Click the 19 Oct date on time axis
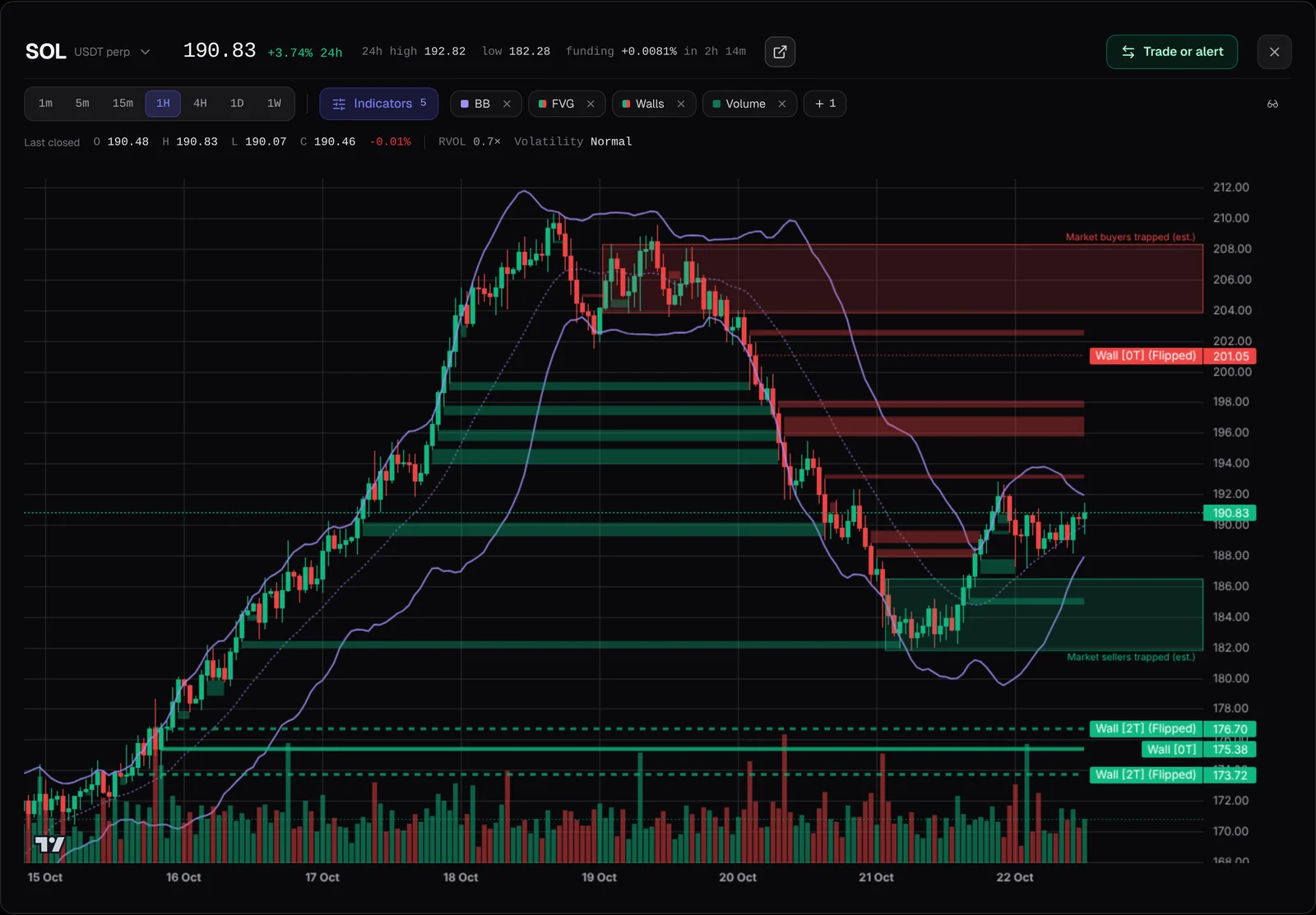The height and width of the screenshot is (915, 1316). 599,877
